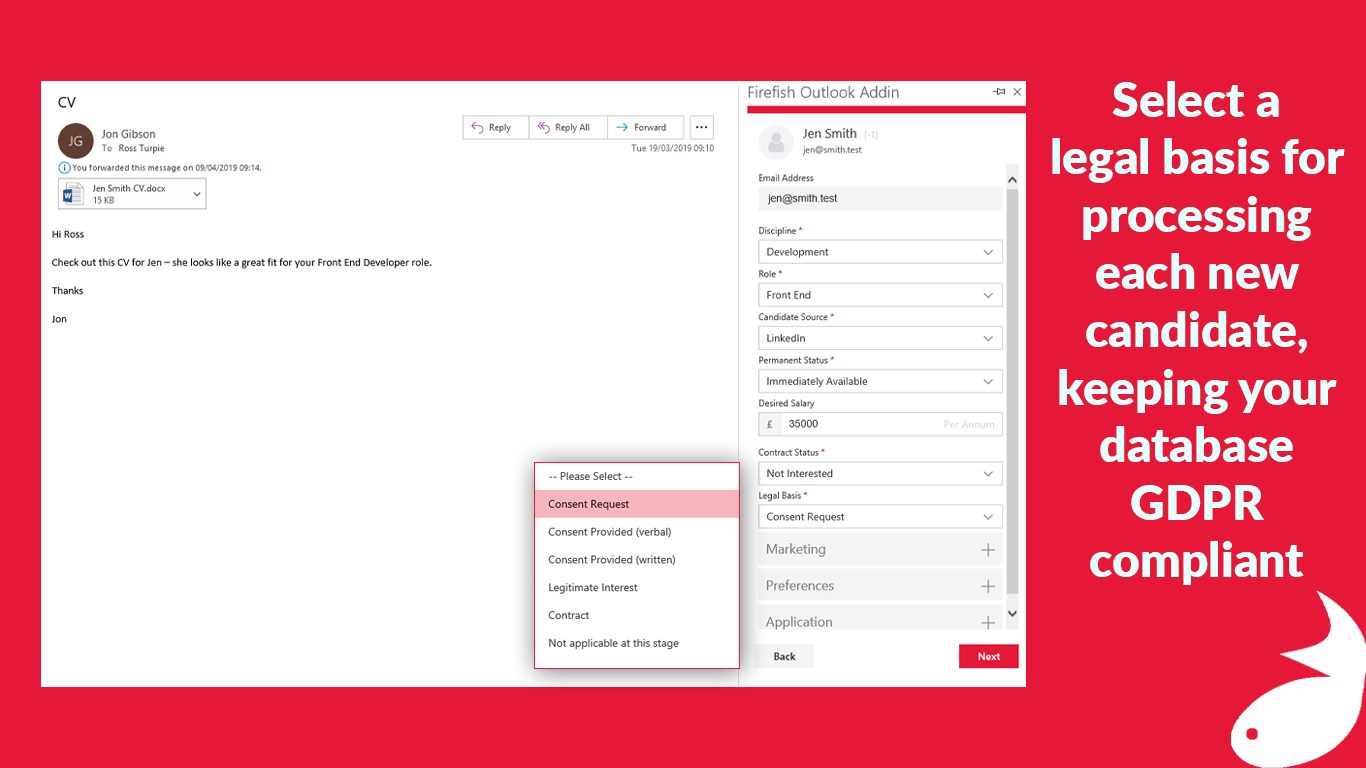
Task: Select 'Not applicable at this stage' option
Action: [x=637, y=644]
